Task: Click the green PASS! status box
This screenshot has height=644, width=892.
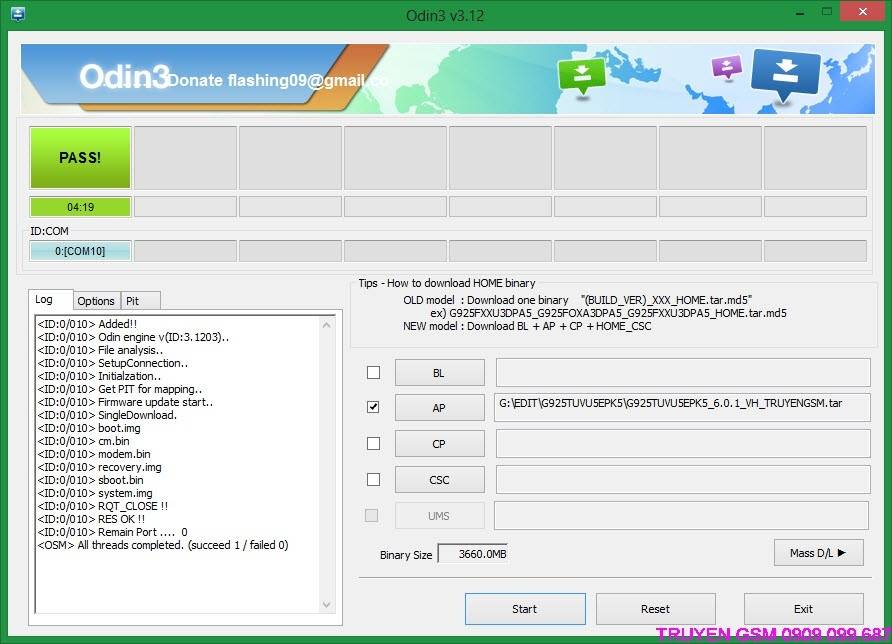Action: pos(80,158)
